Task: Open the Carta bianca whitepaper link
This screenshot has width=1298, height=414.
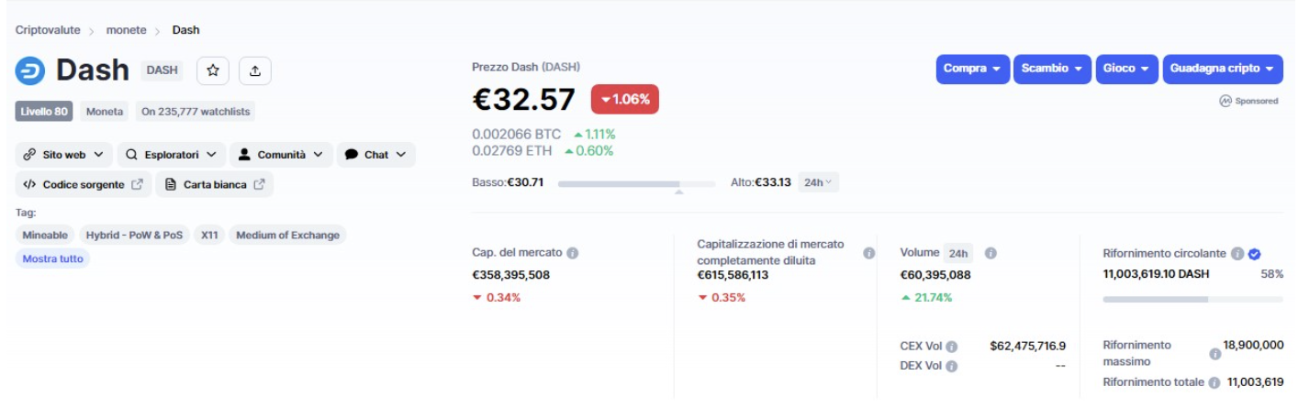Action: tap(214, 184)
